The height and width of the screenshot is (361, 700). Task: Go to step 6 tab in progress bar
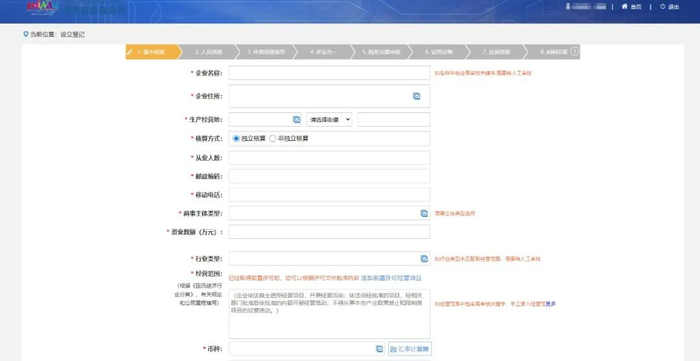[439, 52]
